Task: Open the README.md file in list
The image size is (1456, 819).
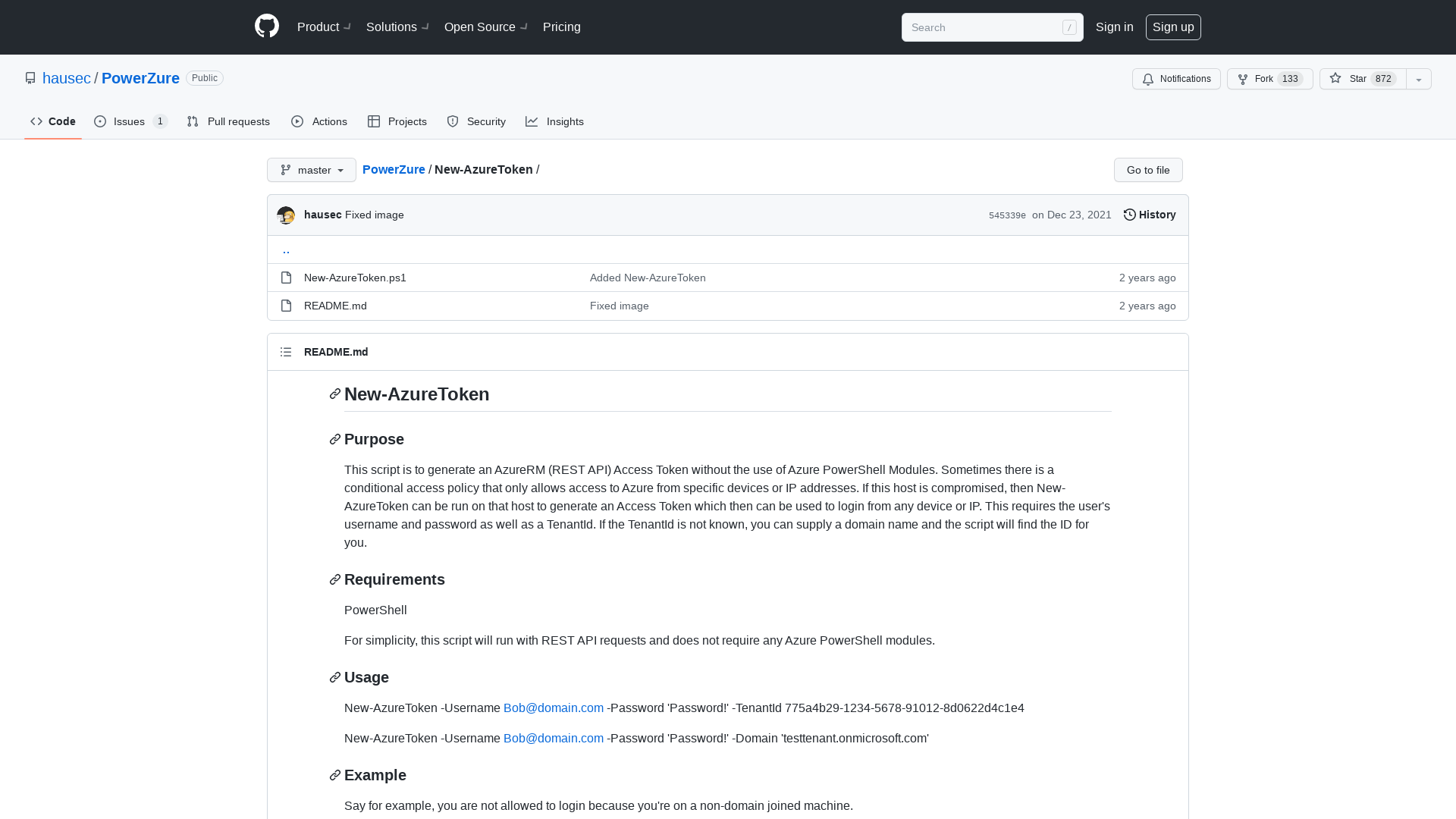Action: coord(335,306)
